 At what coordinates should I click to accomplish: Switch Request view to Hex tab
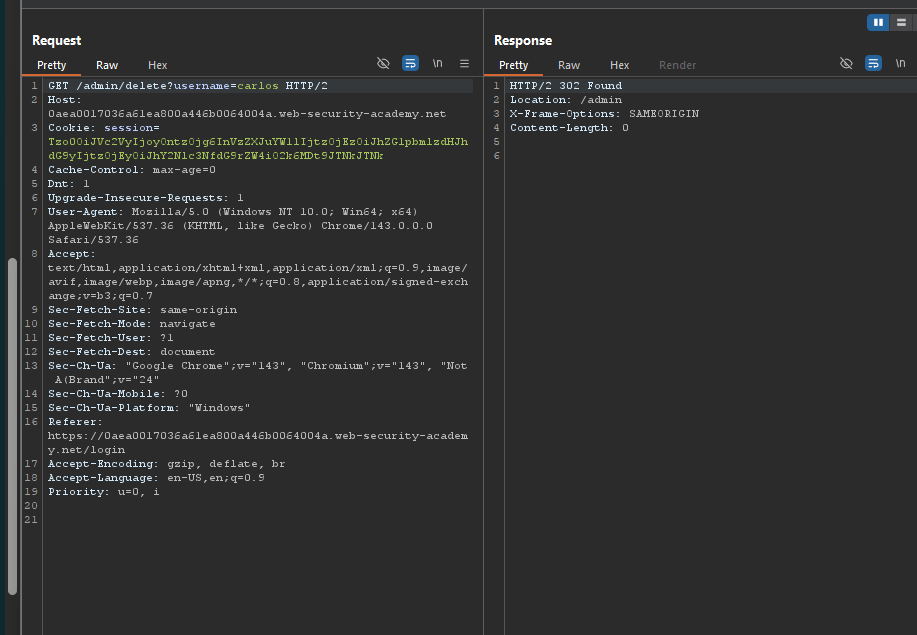tap(157, 65)
